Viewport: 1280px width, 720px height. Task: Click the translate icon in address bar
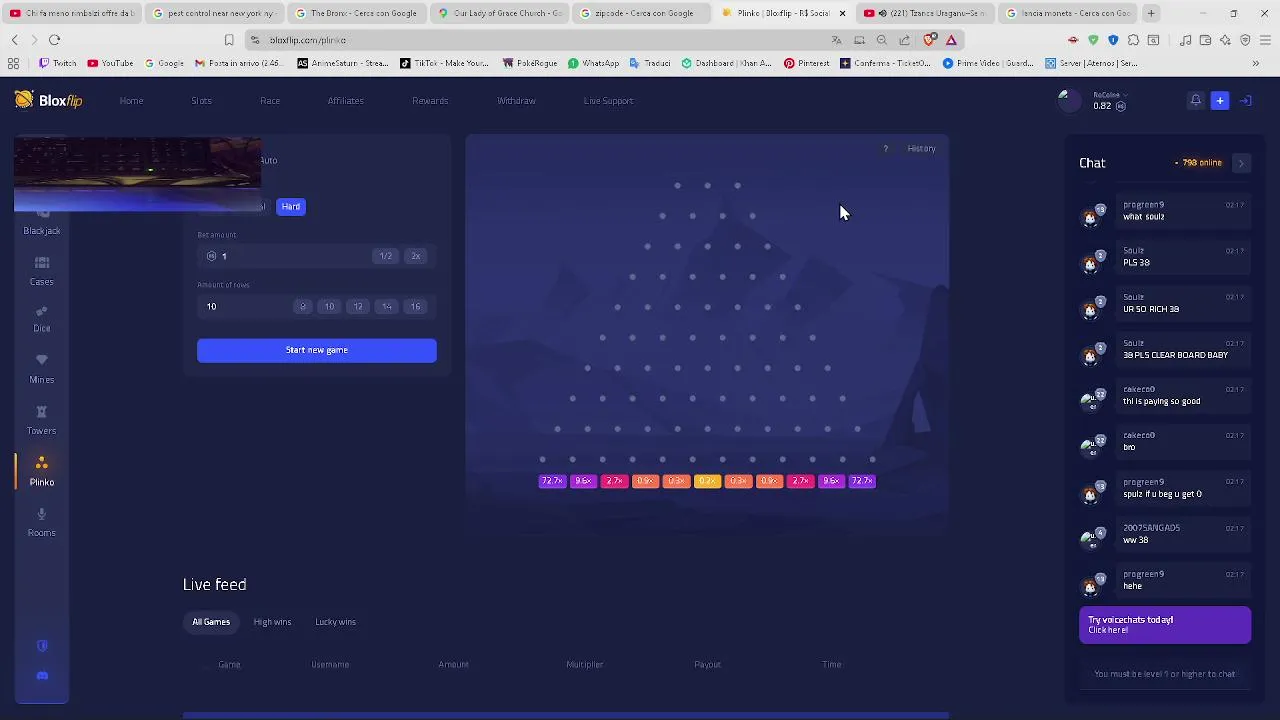(837, 40)
